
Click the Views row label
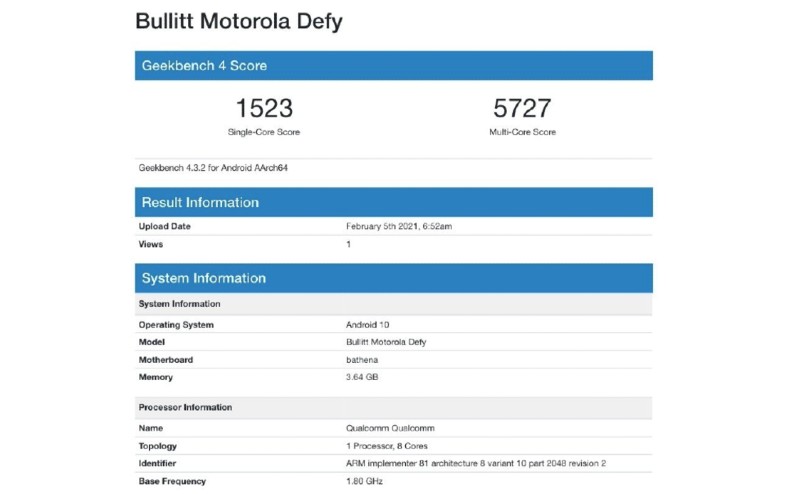[x=151, y=244]
